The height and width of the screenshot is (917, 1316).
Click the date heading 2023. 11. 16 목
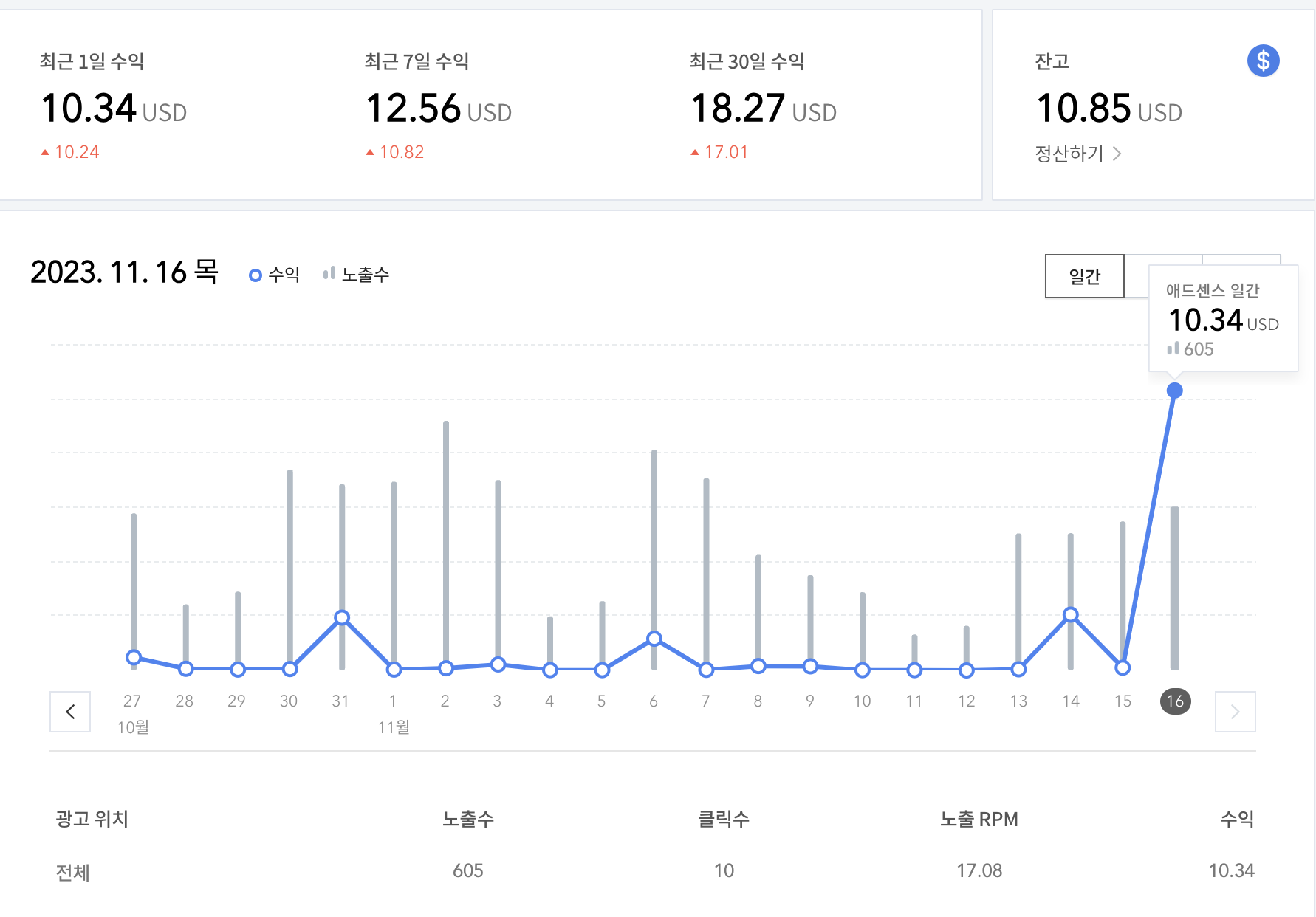pos(124,272)
